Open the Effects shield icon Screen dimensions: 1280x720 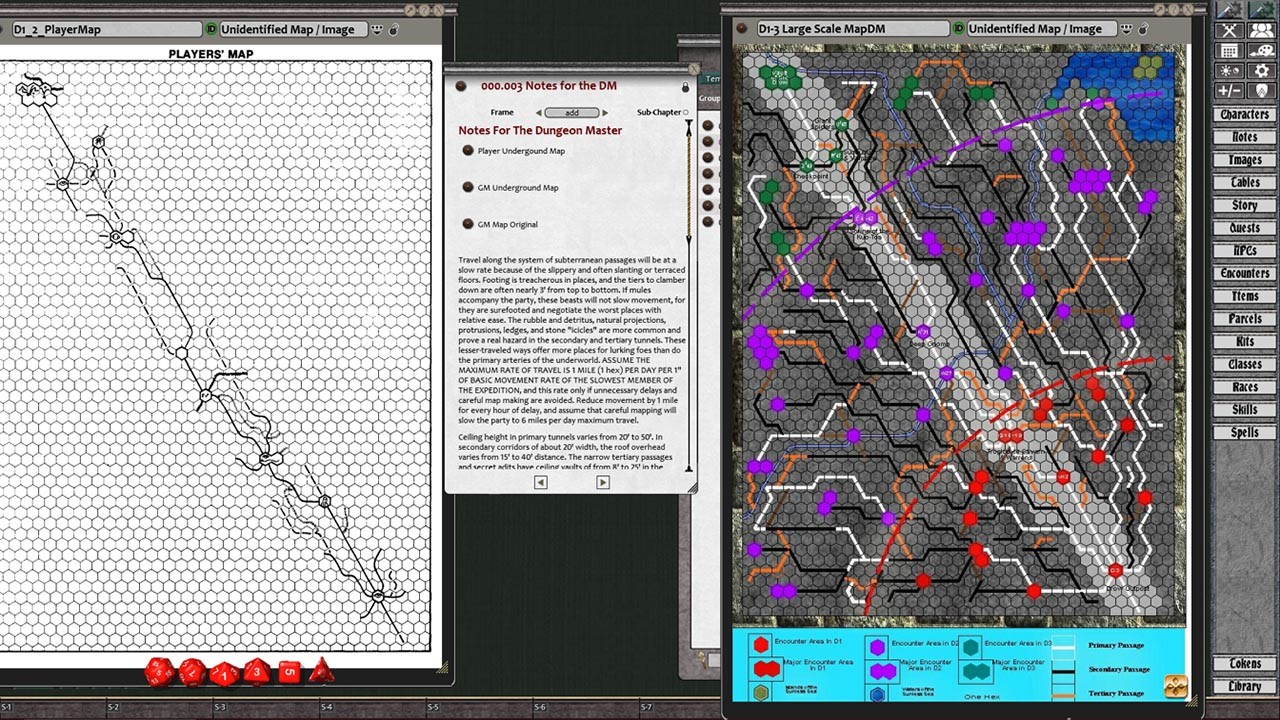(x=1261, y=90)
